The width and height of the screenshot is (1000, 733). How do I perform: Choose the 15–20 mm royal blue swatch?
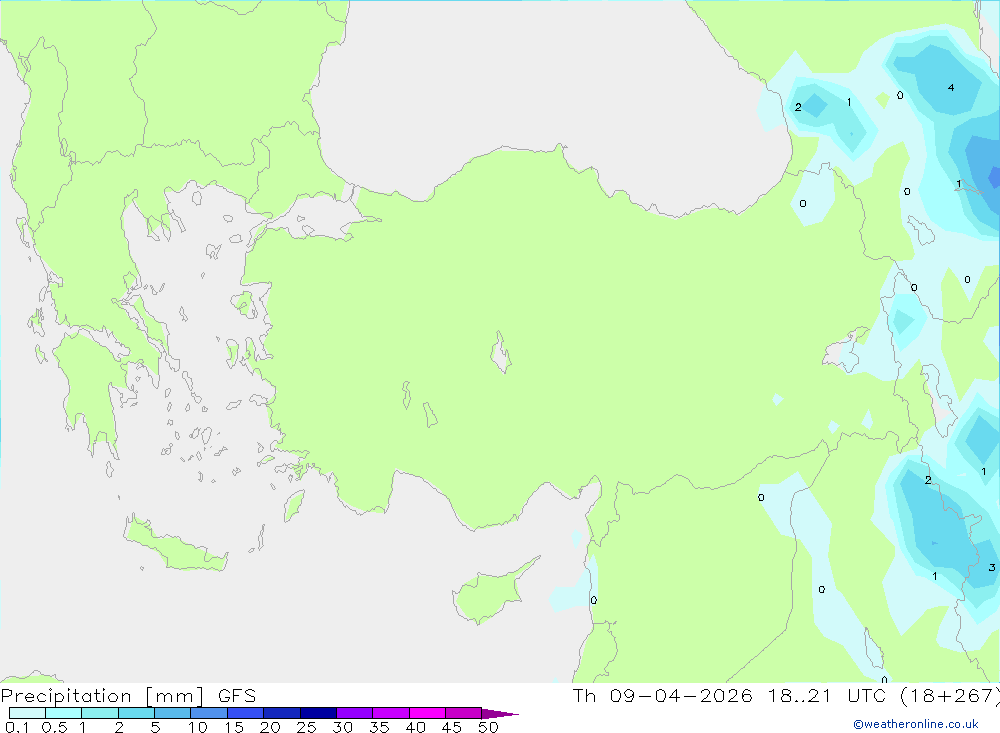[x=246, y=713]
